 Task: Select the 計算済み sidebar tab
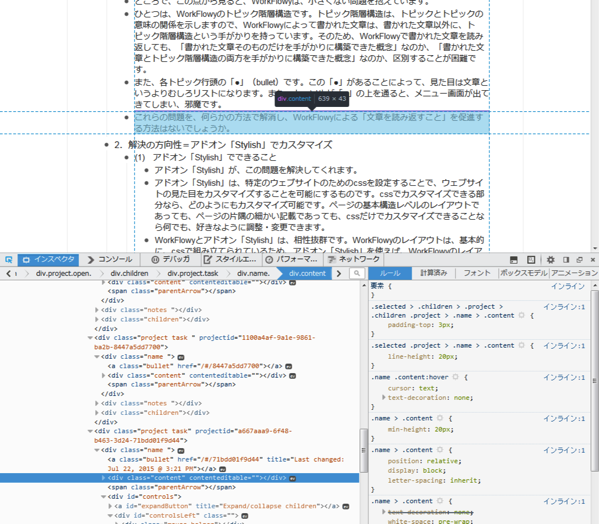pos(434,273)
